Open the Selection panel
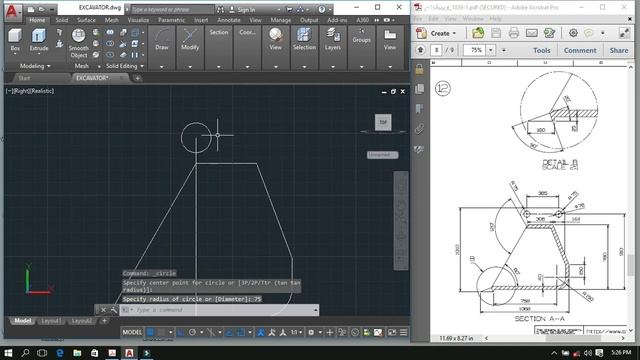This screenshot has width=640, height=360. pyautogui.click(x=304, y=39)
